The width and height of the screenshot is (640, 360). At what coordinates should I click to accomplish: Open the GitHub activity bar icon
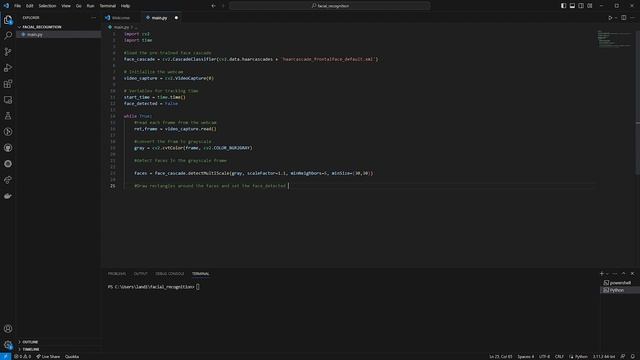click(8, 148)
